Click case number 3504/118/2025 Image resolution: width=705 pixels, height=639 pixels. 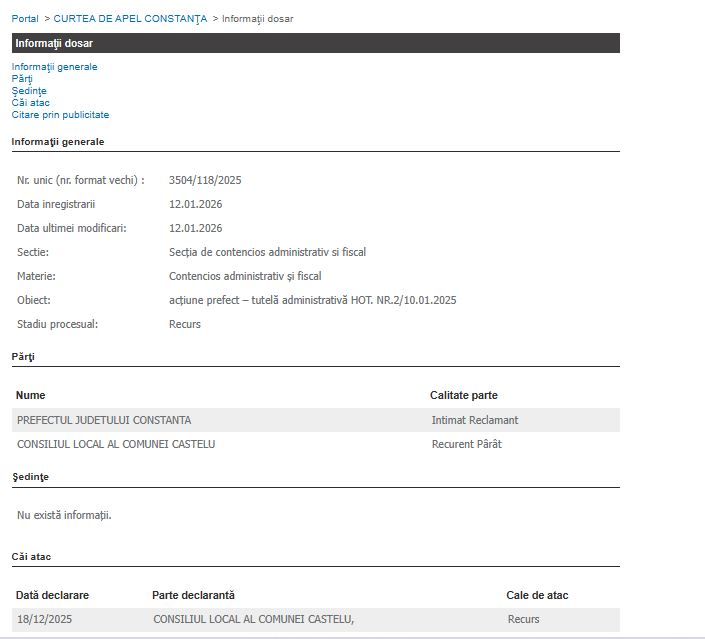(205, 181)
